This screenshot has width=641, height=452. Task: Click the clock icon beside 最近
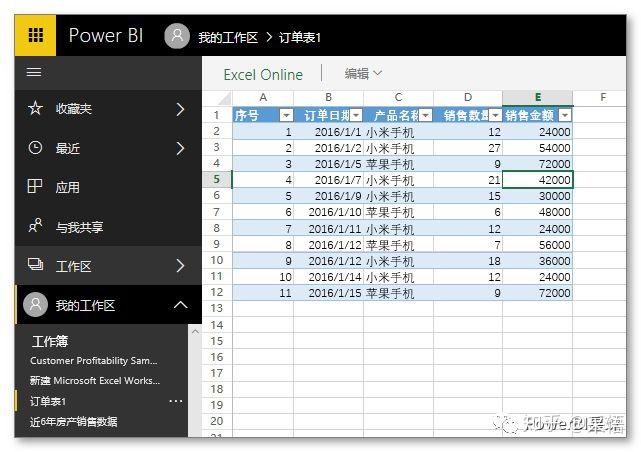click(35, 148)
